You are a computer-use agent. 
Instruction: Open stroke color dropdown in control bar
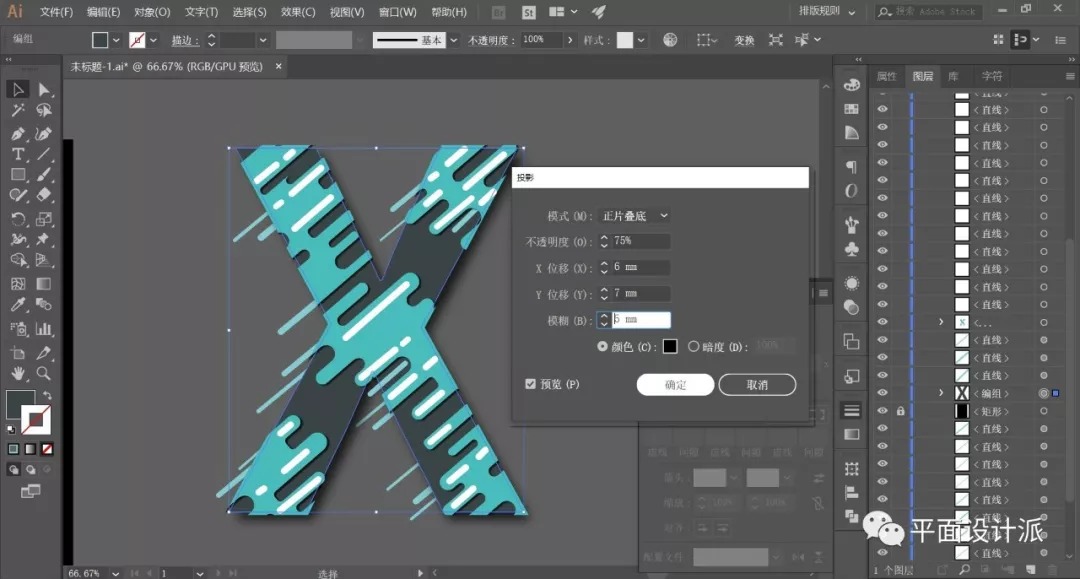[153, 40]
